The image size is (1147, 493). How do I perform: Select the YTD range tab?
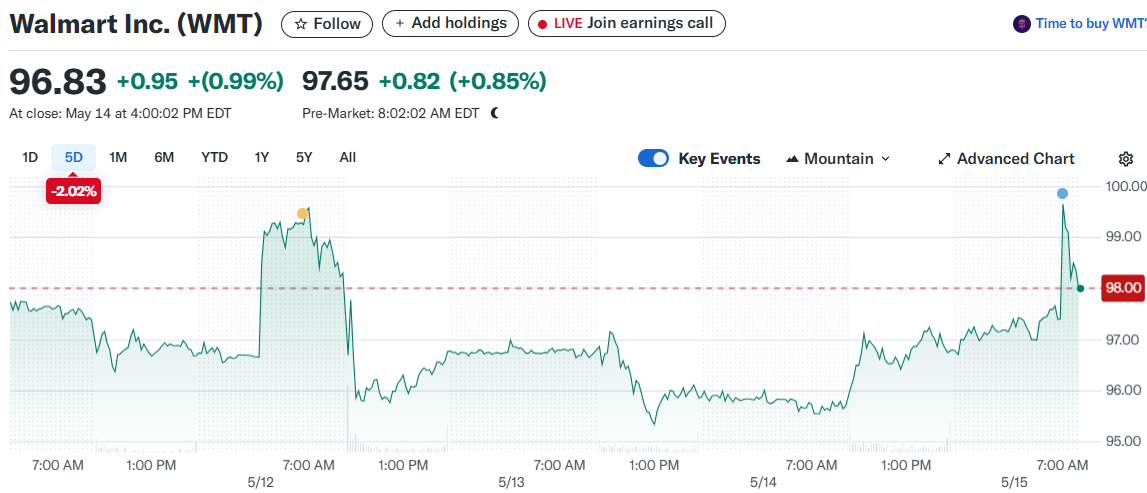point(214,157)
